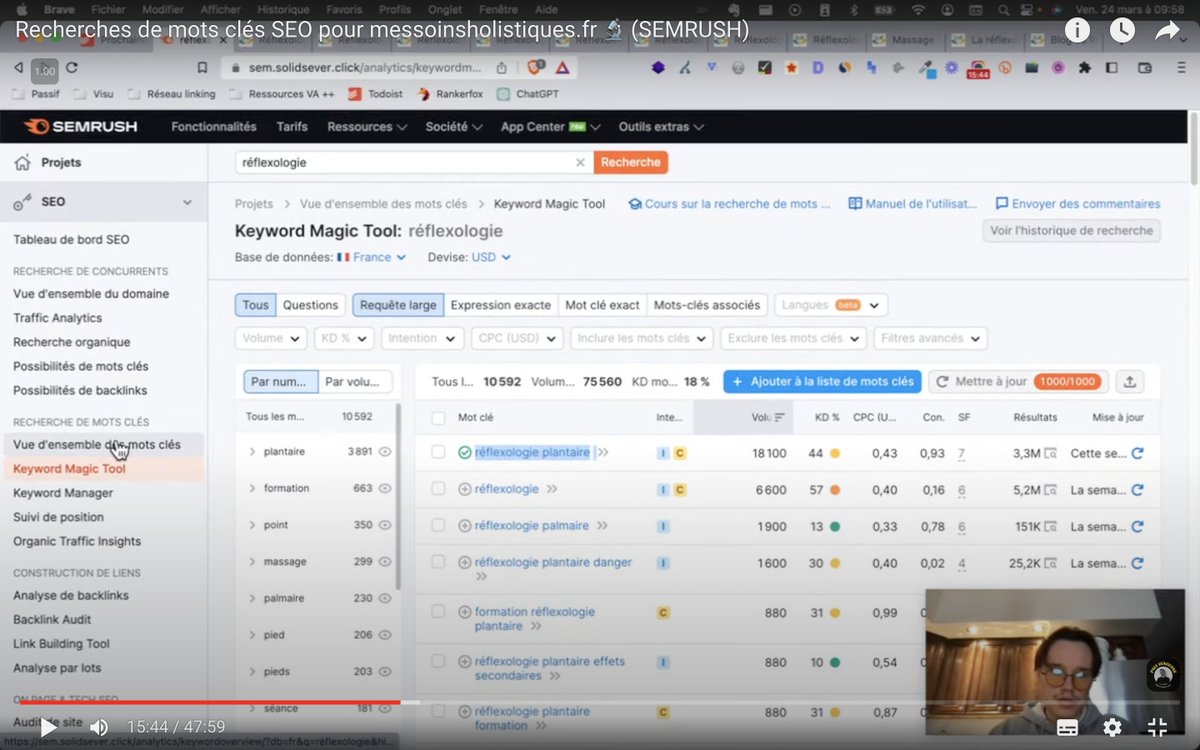The height and width of the screenshot is (750, 1200).
Task: Tick checkbox for réflexologie plantaire danger row
Action: [x=438, y=562]
